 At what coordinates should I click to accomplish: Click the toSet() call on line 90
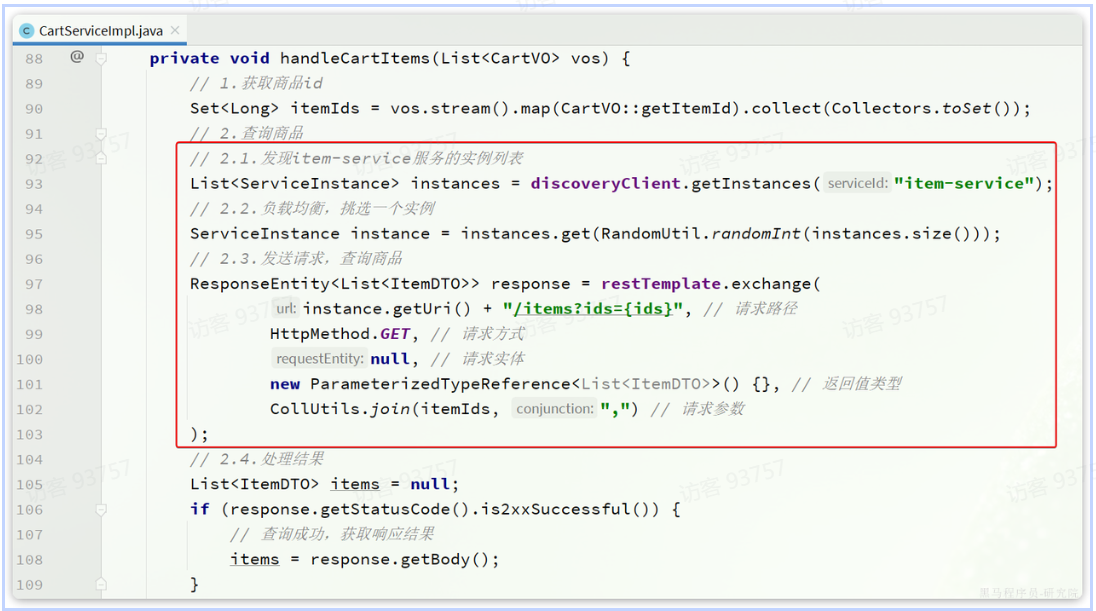[975, 108]
